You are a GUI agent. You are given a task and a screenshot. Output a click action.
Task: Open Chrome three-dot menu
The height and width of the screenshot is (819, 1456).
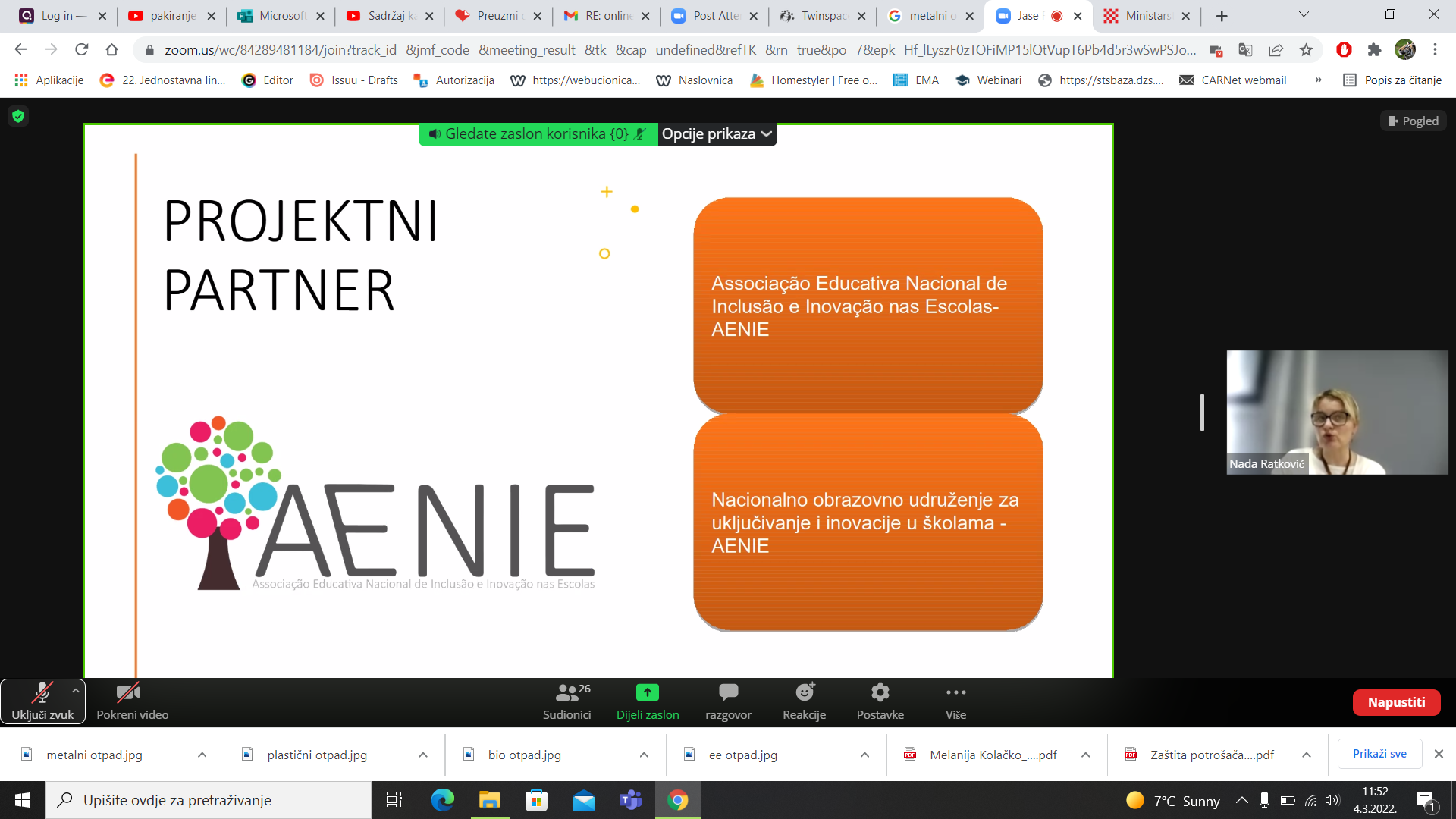1435,49
